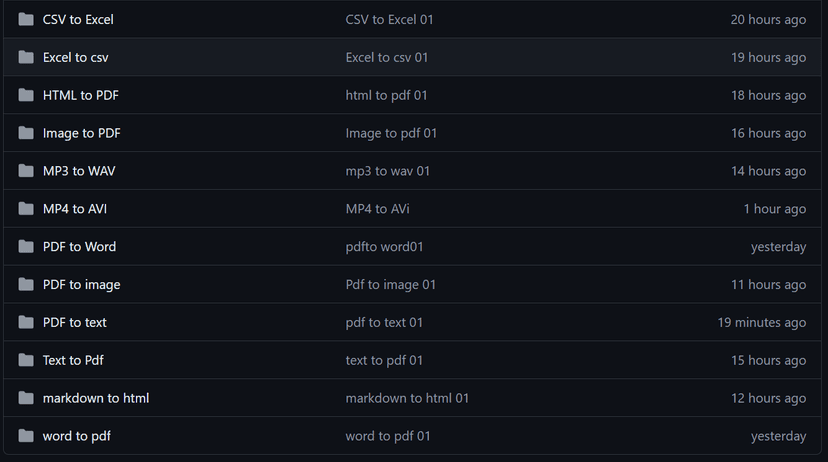Click the folder icon beside Excel to csv
Screen dimensions: 828x462
26,58
